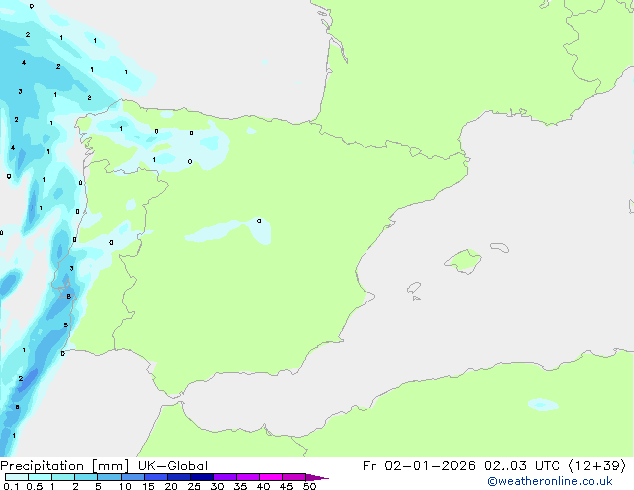Click the purple over-50 arrow on legend
The height and width of the screenshot is (490, 634).
(317, 477)
